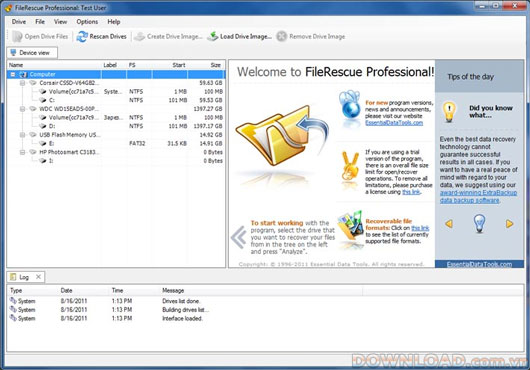Image resolution: width=530 pixels, height=370 pixels.
Task: Click the Computer icon in drive tree
Action: tap(23, 74)
